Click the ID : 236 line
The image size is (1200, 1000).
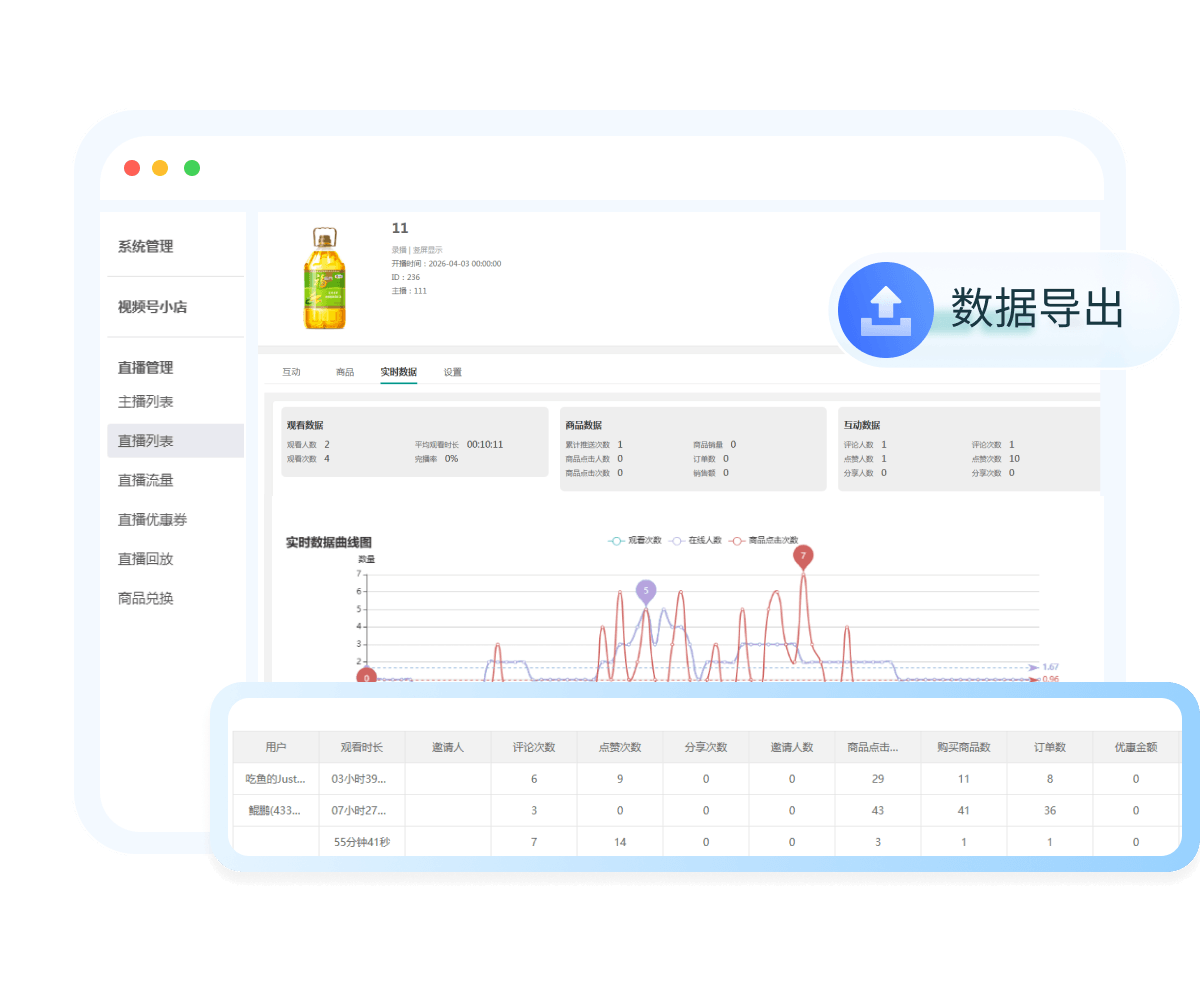click(x=406, y=277)
